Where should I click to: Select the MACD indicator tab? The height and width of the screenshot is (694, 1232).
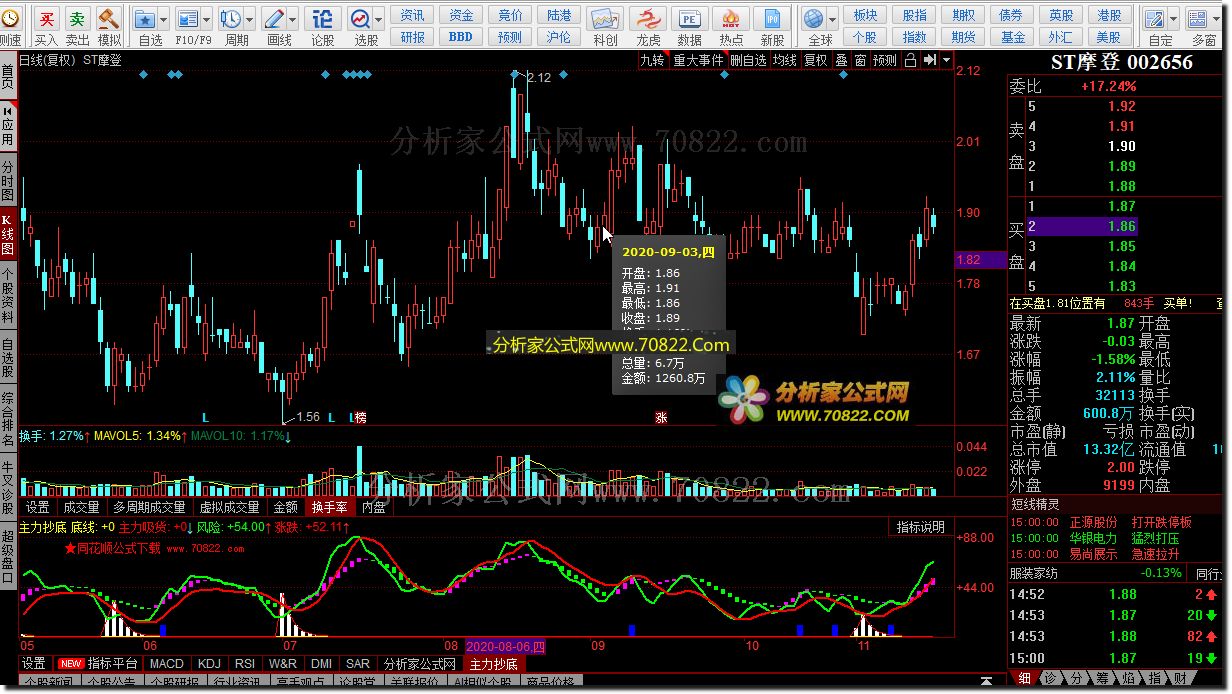pyautogui.click(x=167, y=663)
